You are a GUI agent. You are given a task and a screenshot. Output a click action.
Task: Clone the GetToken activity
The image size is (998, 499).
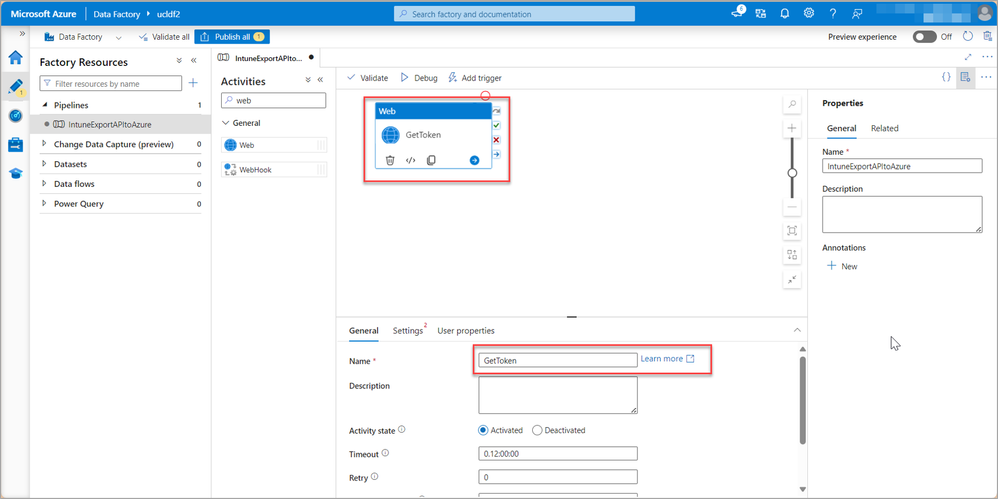431,160
